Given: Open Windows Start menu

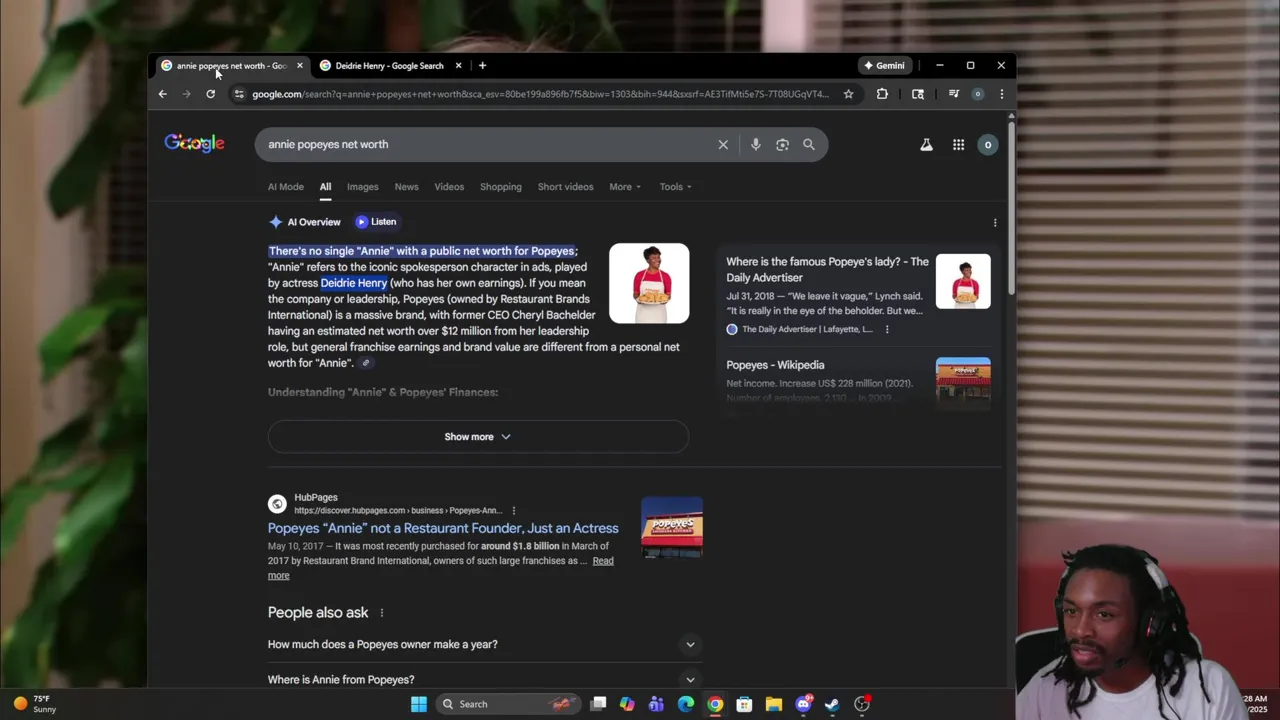Looking at the screenshot, I should pyautogui.click(x=419, y=704).
